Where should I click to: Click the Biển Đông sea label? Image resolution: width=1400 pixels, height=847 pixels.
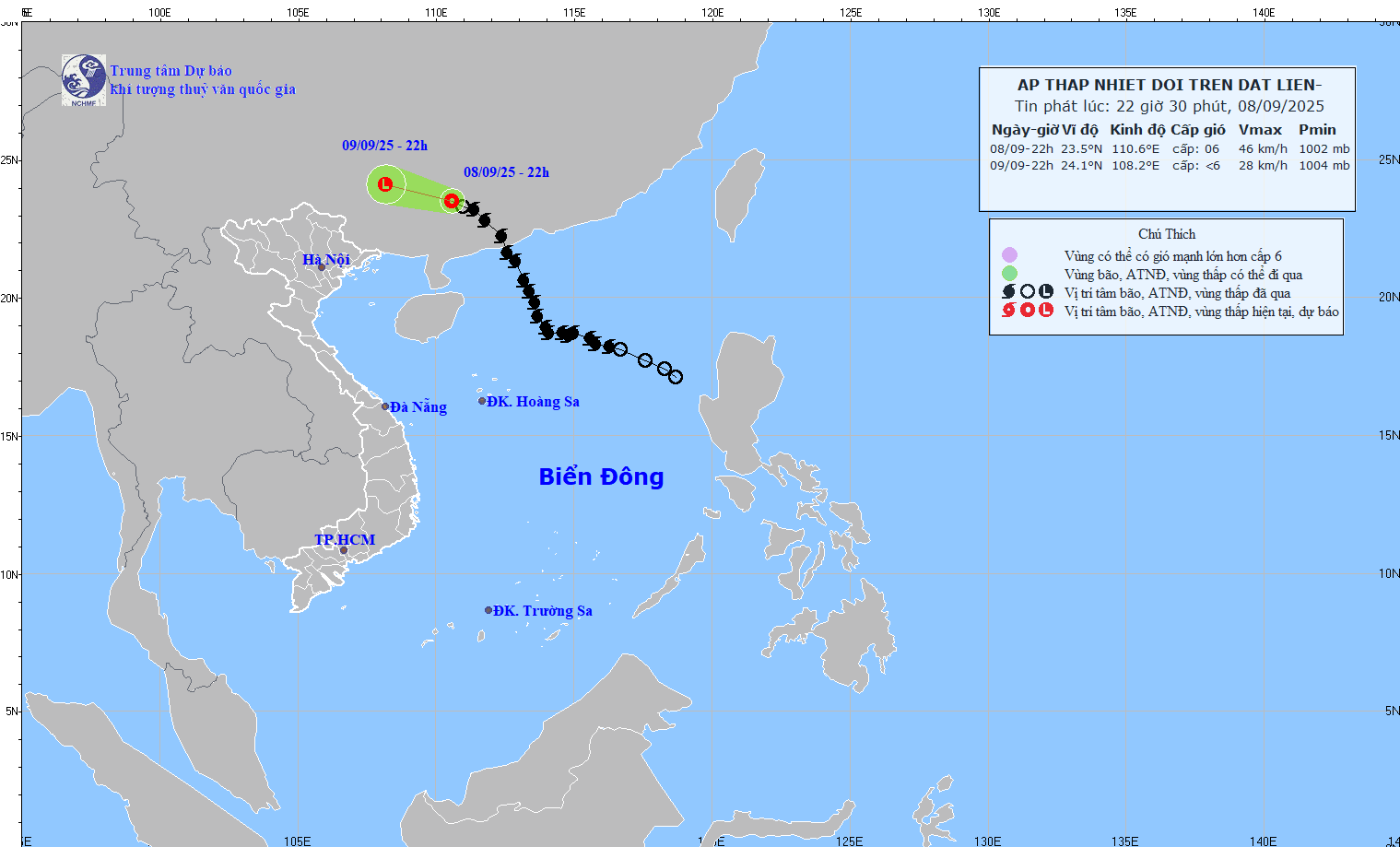point(601,476)
